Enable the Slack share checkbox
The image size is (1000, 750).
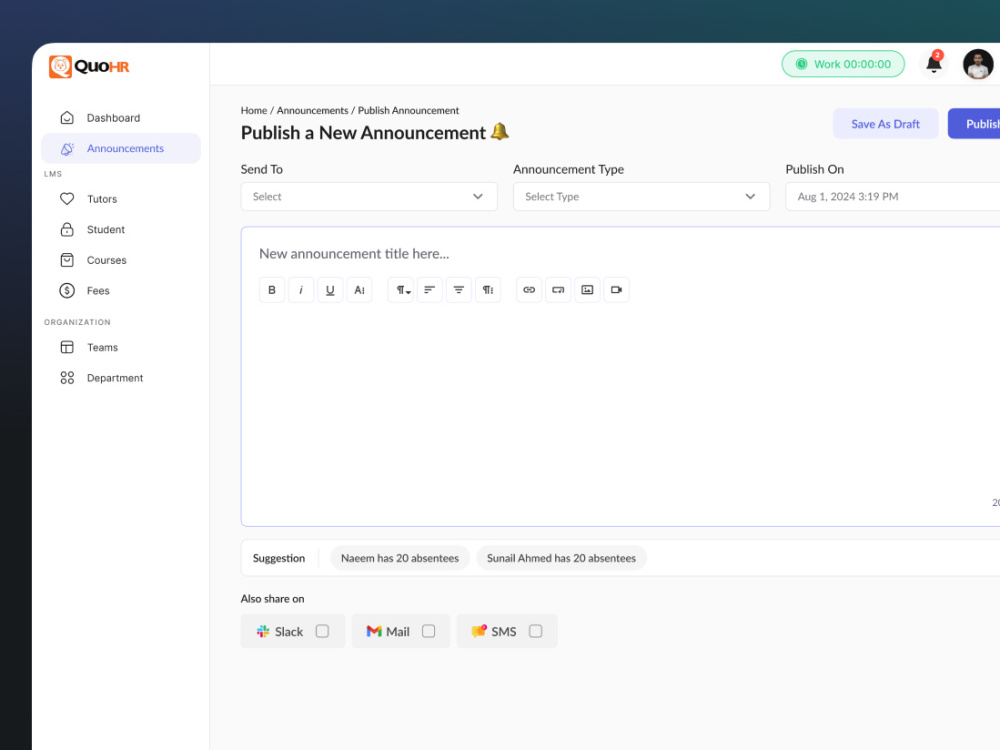(322, 631)
